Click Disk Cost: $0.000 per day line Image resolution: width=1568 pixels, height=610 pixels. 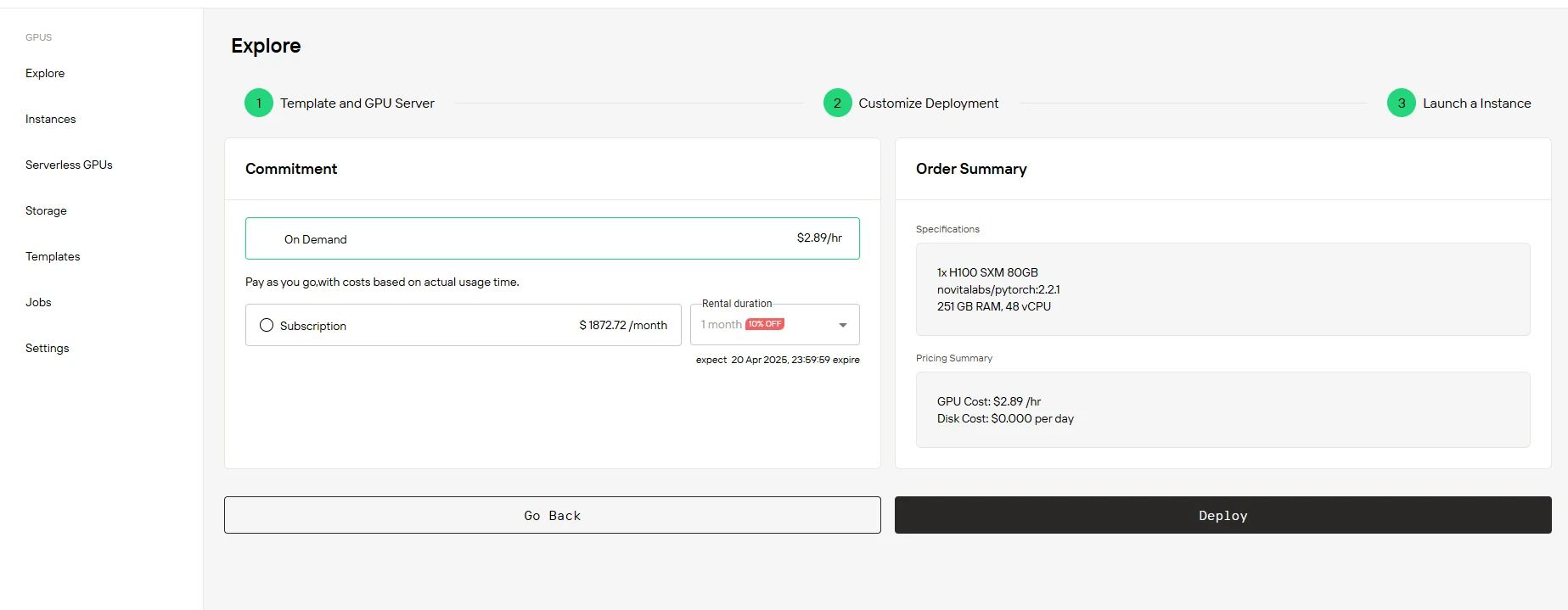1005,418
